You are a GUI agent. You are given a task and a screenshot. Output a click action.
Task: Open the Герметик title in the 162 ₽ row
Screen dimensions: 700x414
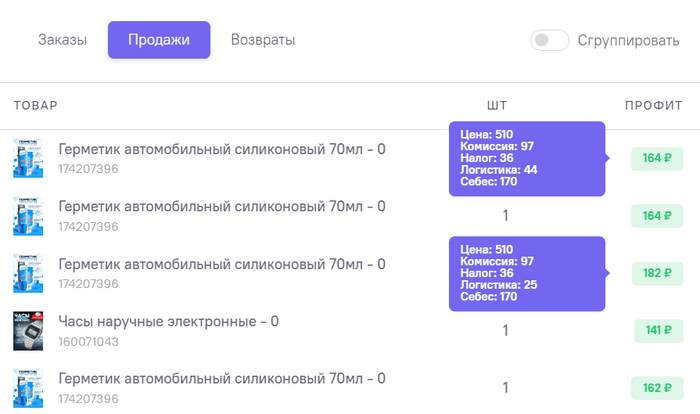click(222, 379)
